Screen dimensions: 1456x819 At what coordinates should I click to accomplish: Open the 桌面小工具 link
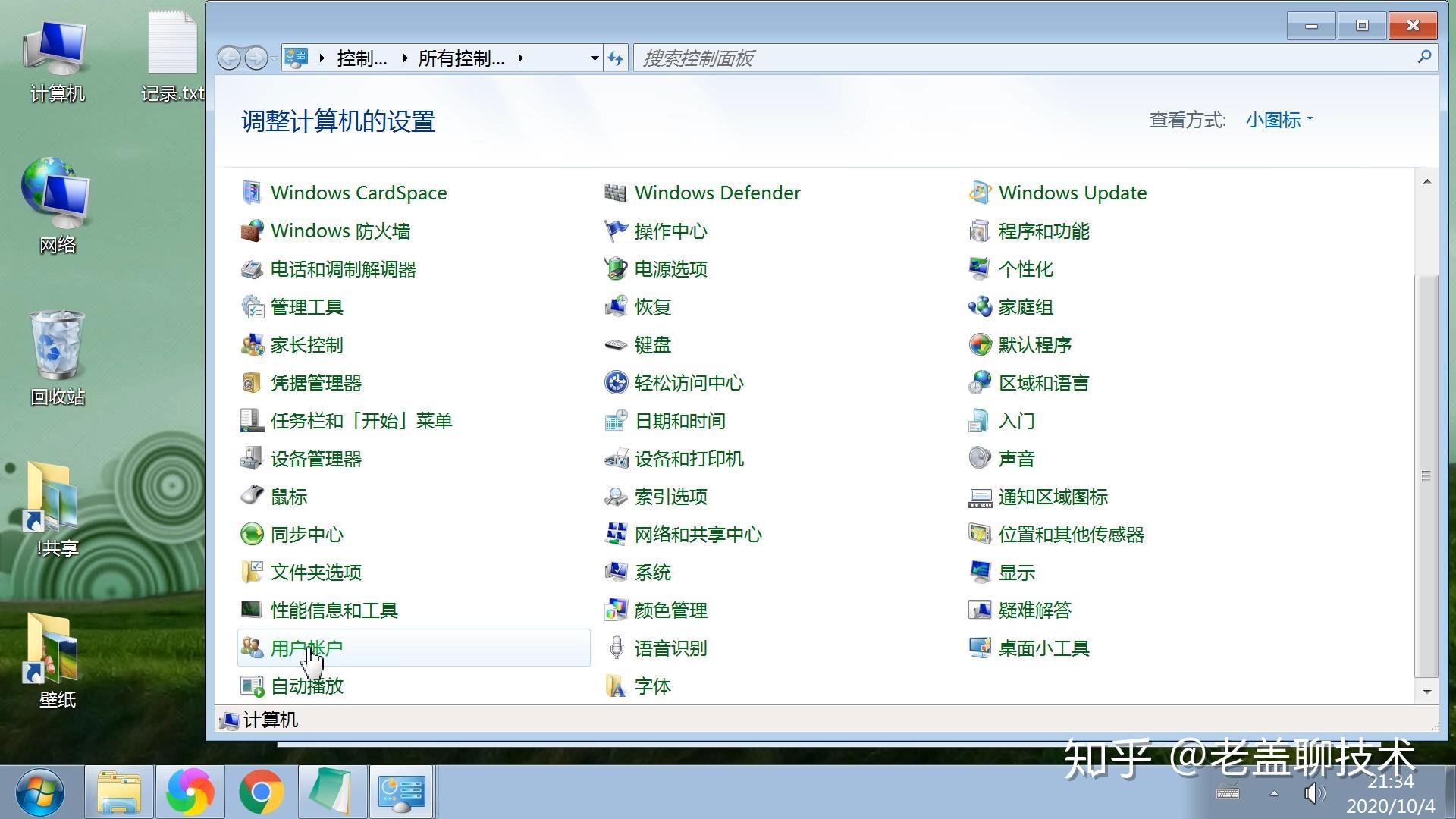pyautogui.click(x=1044, y=648)
